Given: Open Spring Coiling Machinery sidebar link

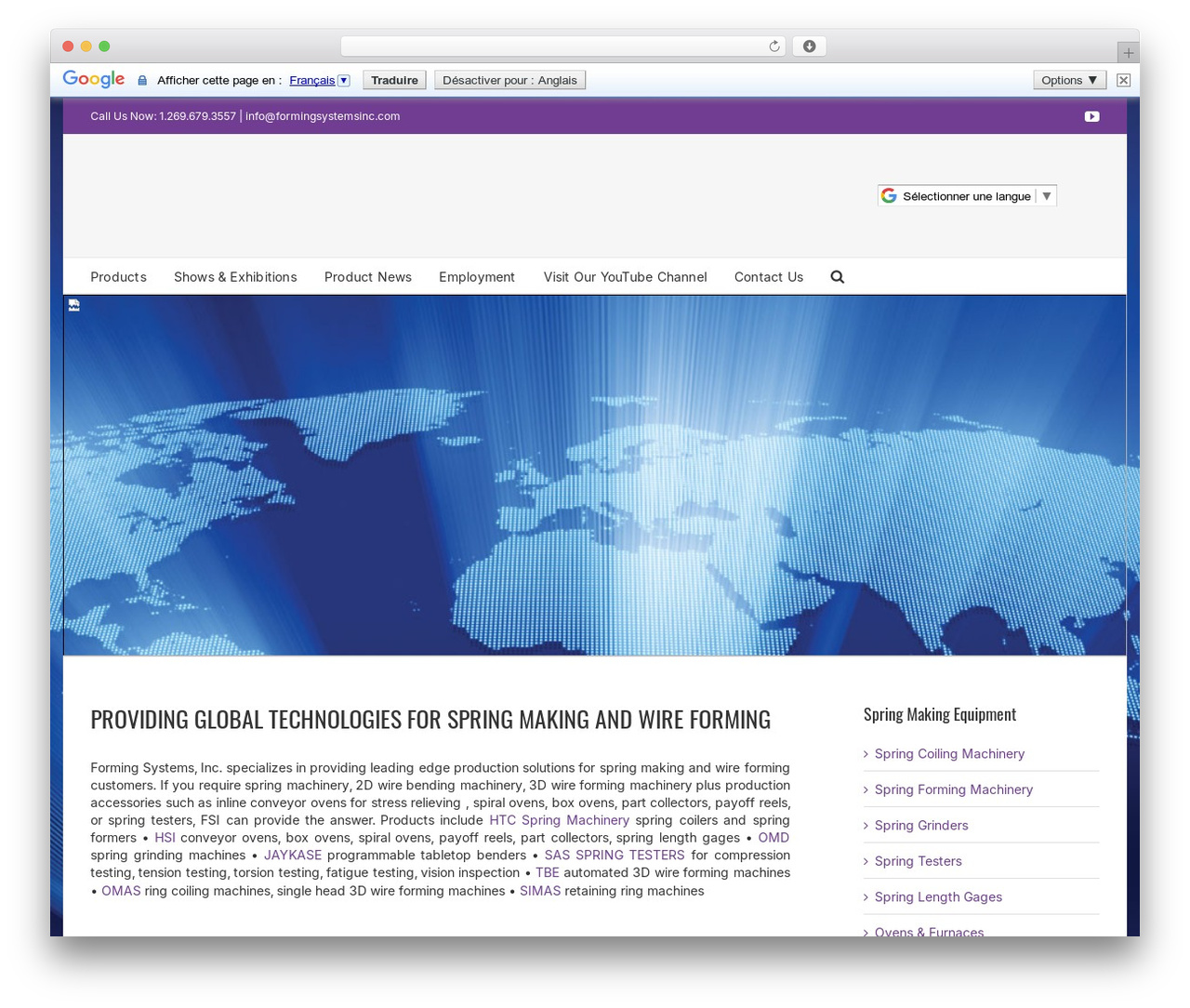Looking at the screenshot, I should coord(949,754).
